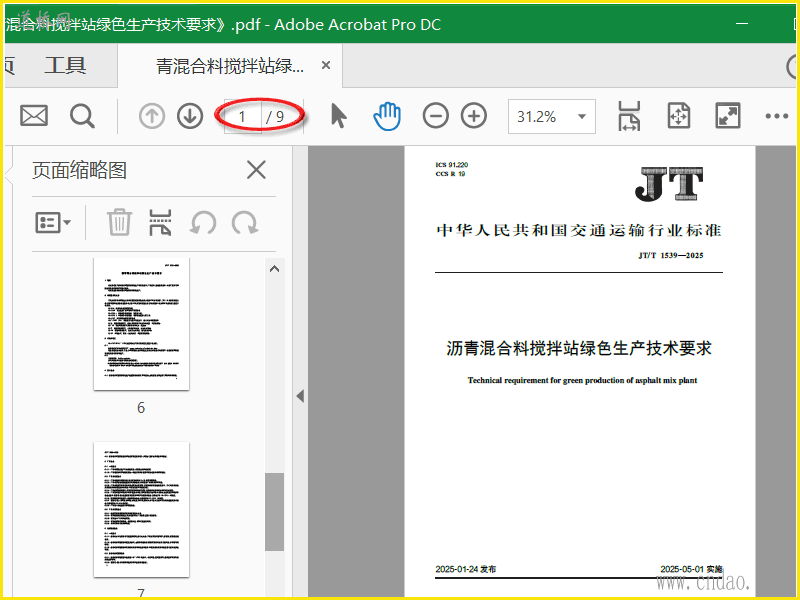800x600 pixels.
Task: Open more toolbar options ellipsis
Action: point(777,116)
